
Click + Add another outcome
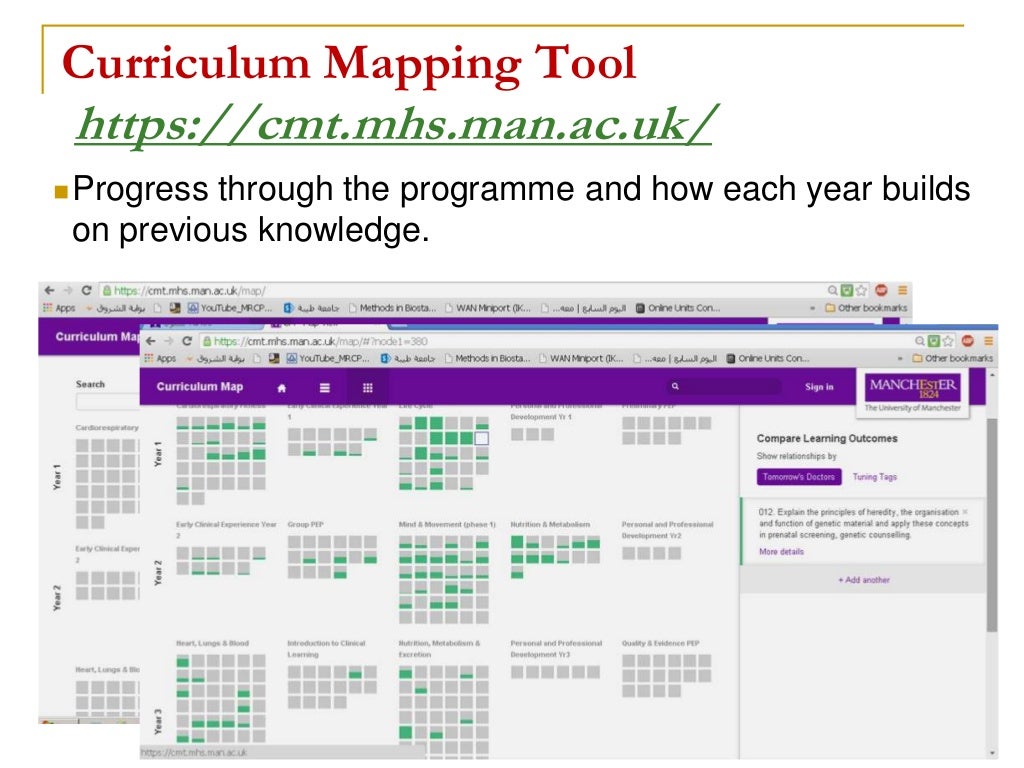click(864, 580)
